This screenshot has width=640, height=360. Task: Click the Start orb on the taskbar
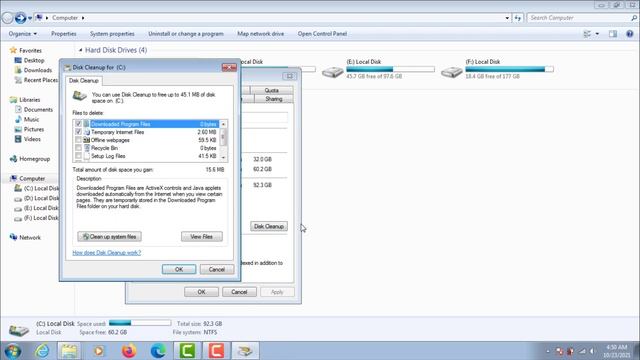pyautogui.click(x=13, y=351)
